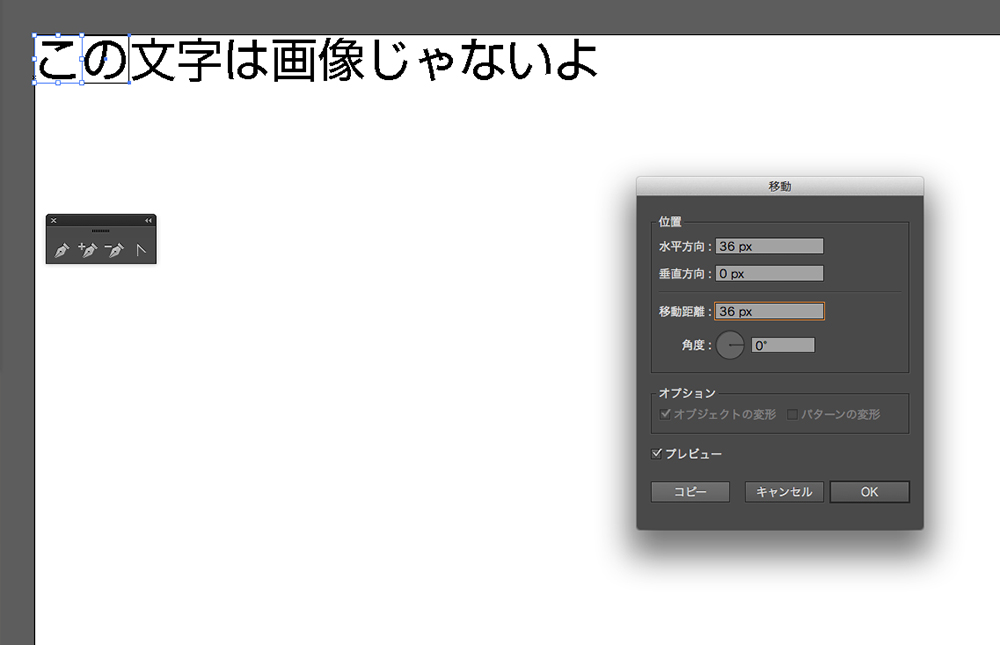Confirm the move with the OK button
The height and width of the screenshot is (645, 1000).
coord(869,491)
